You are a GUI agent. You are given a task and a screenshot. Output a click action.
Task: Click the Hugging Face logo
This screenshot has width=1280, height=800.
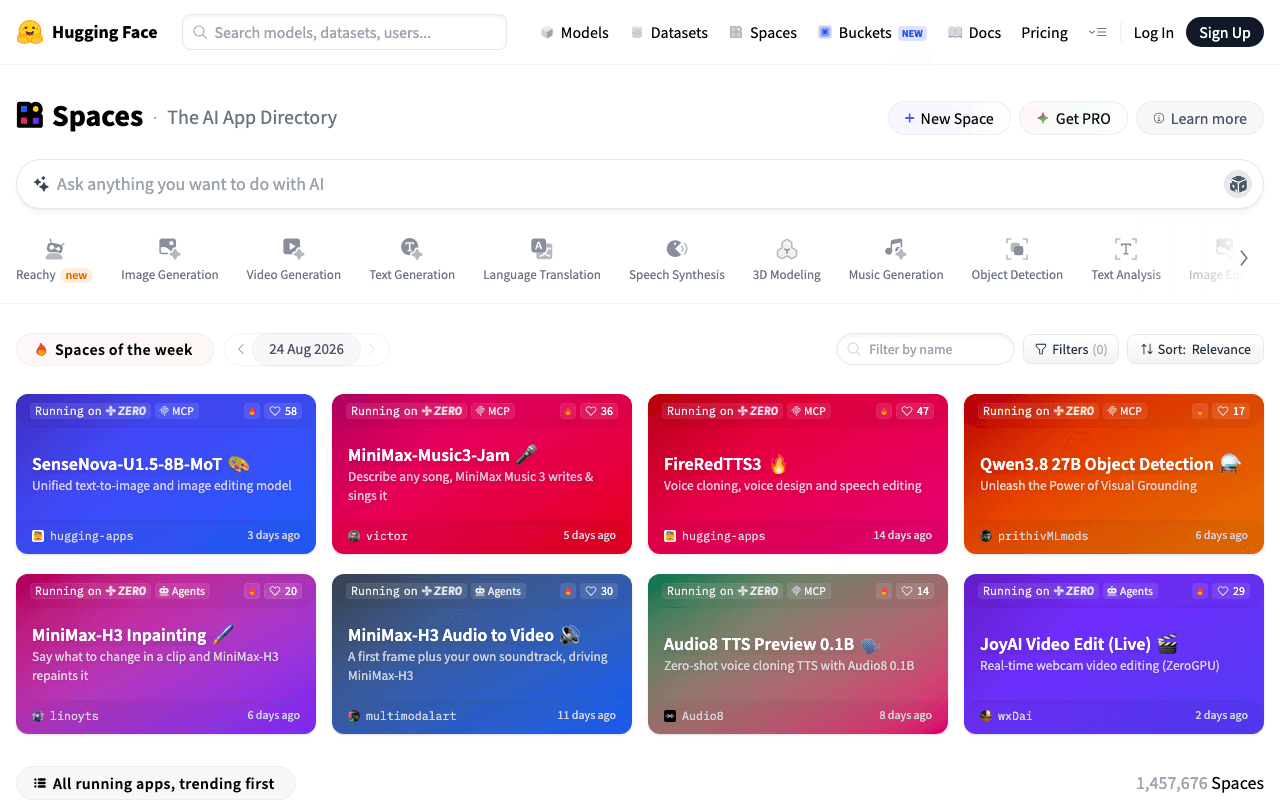click(87, 32)
